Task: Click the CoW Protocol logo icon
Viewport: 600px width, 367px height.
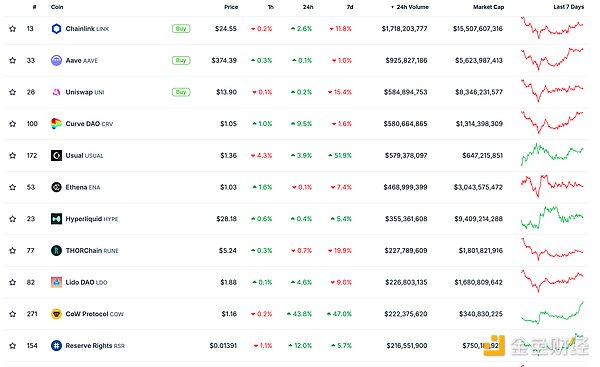Action: tap(56, 314)
